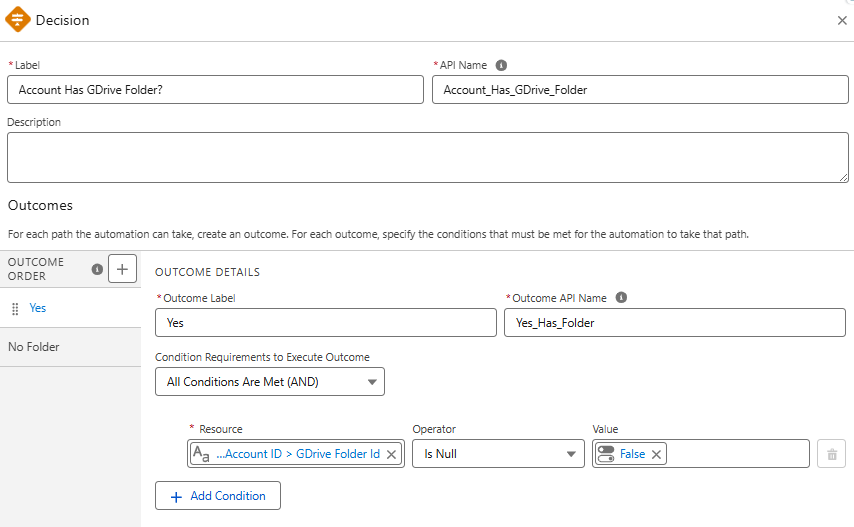854x527 pixels.
Task: Click into the Description text area
Action: (x=428, y=157)
